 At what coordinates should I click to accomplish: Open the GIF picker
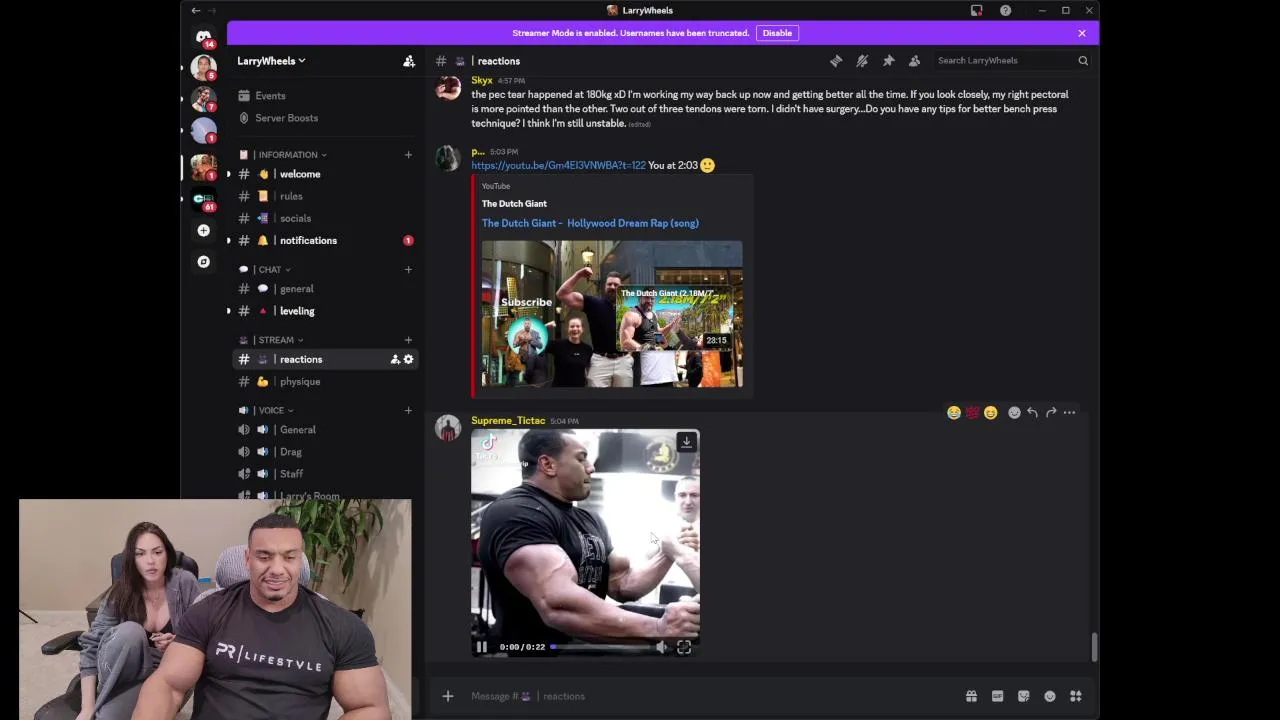[997, 696]
